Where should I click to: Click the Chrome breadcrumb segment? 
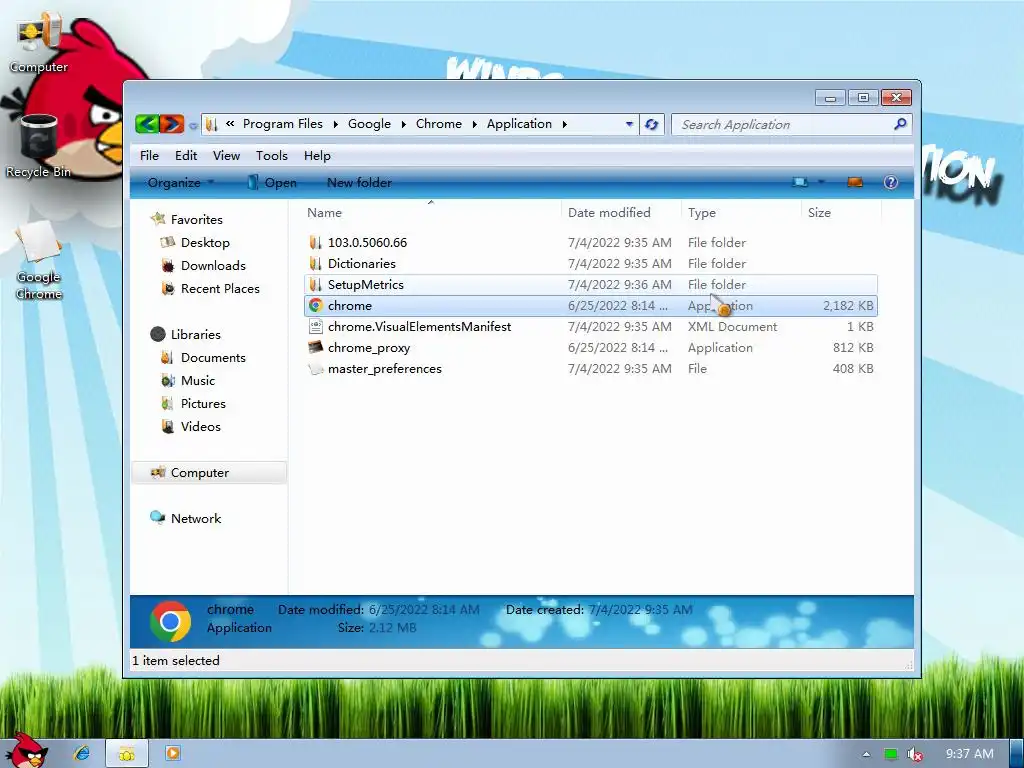pos(439,123)
